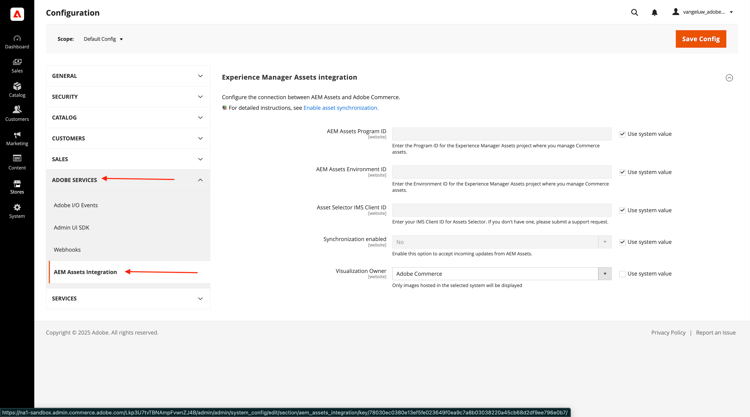Image resolution: width=750 pixels, height=417 pixels.
Task: Expand the SALES section
Action: (x=128, y=159)
